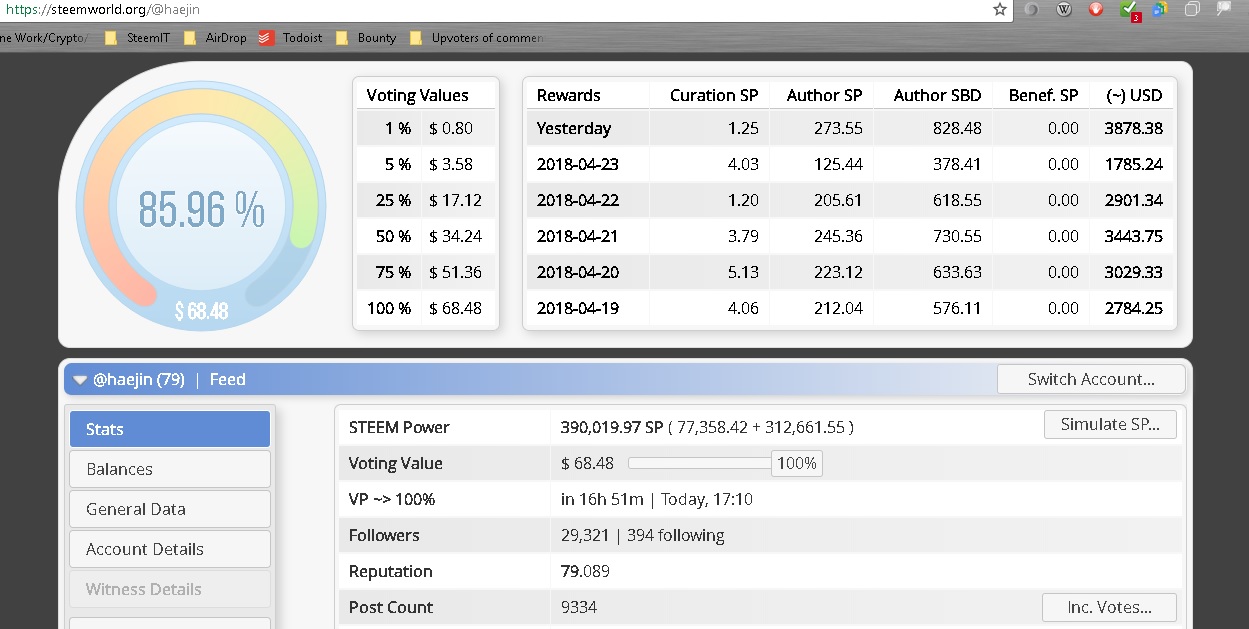The image size is (1249, 629).
Task: Click the $ 68.48 value under gauge
Action: 201,311
